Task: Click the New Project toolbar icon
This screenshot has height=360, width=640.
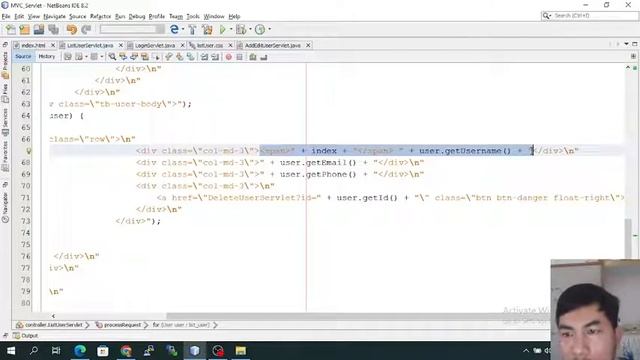Action: (24, 29)
